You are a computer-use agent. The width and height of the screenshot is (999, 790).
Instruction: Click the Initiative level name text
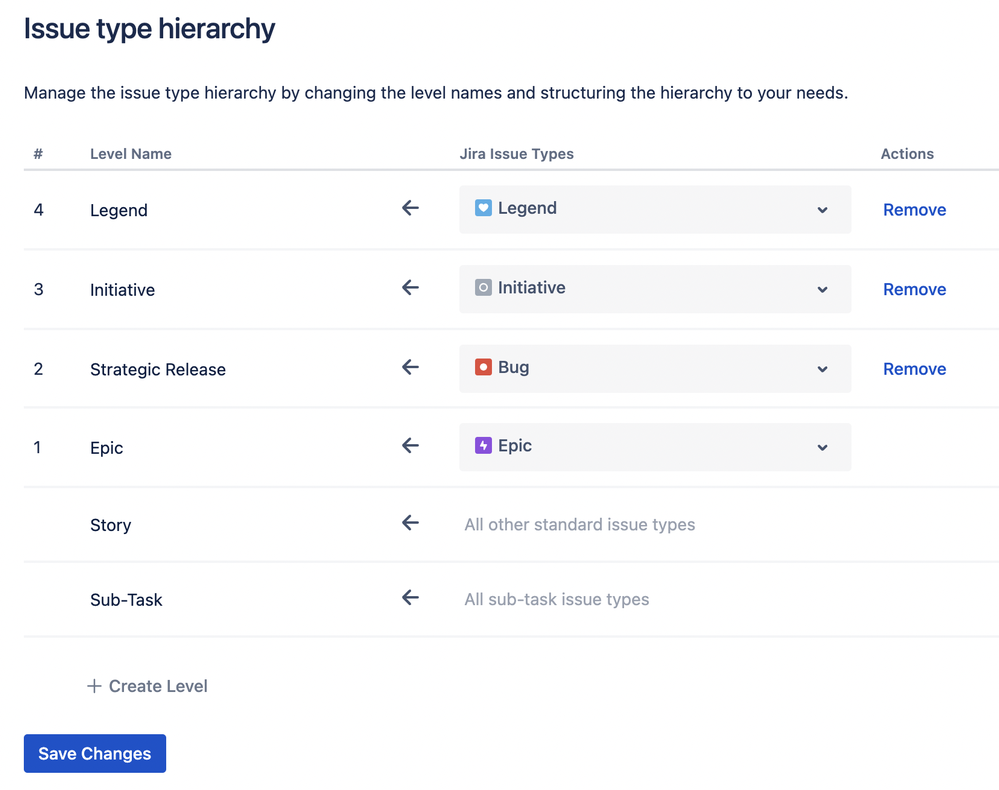(x=122, y=290)
